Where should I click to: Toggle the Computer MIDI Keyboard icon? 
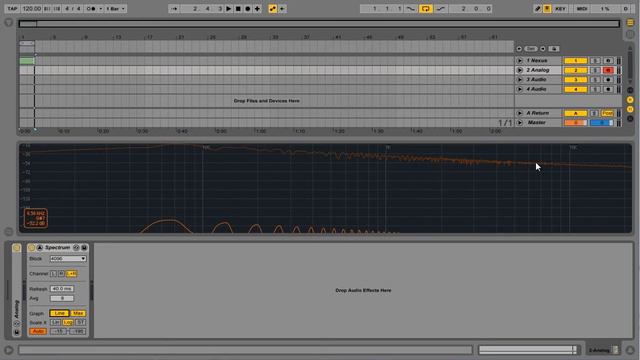click(x=547, y=9)
